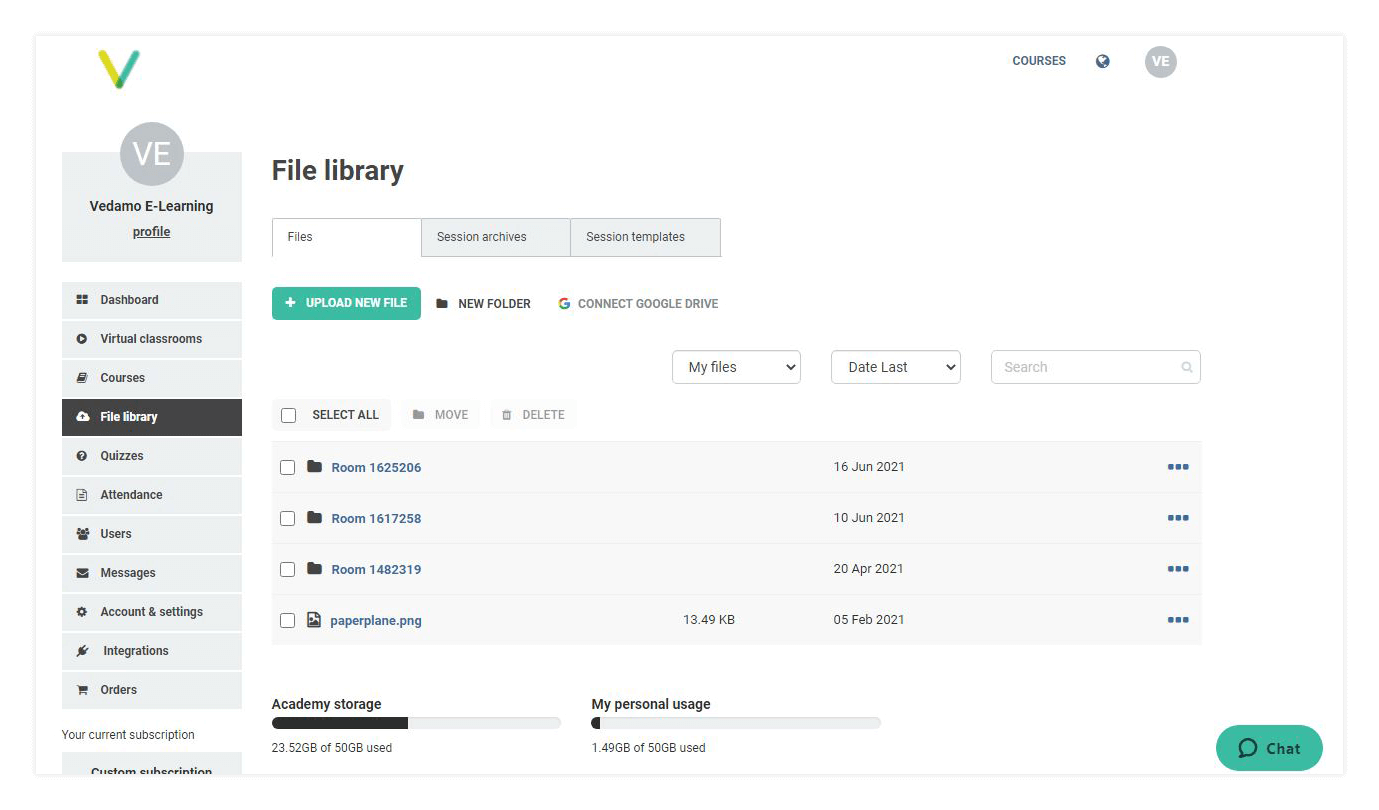Click the Attendance document icon
This screenshot has height=810, width=1379.
(82, 495)
